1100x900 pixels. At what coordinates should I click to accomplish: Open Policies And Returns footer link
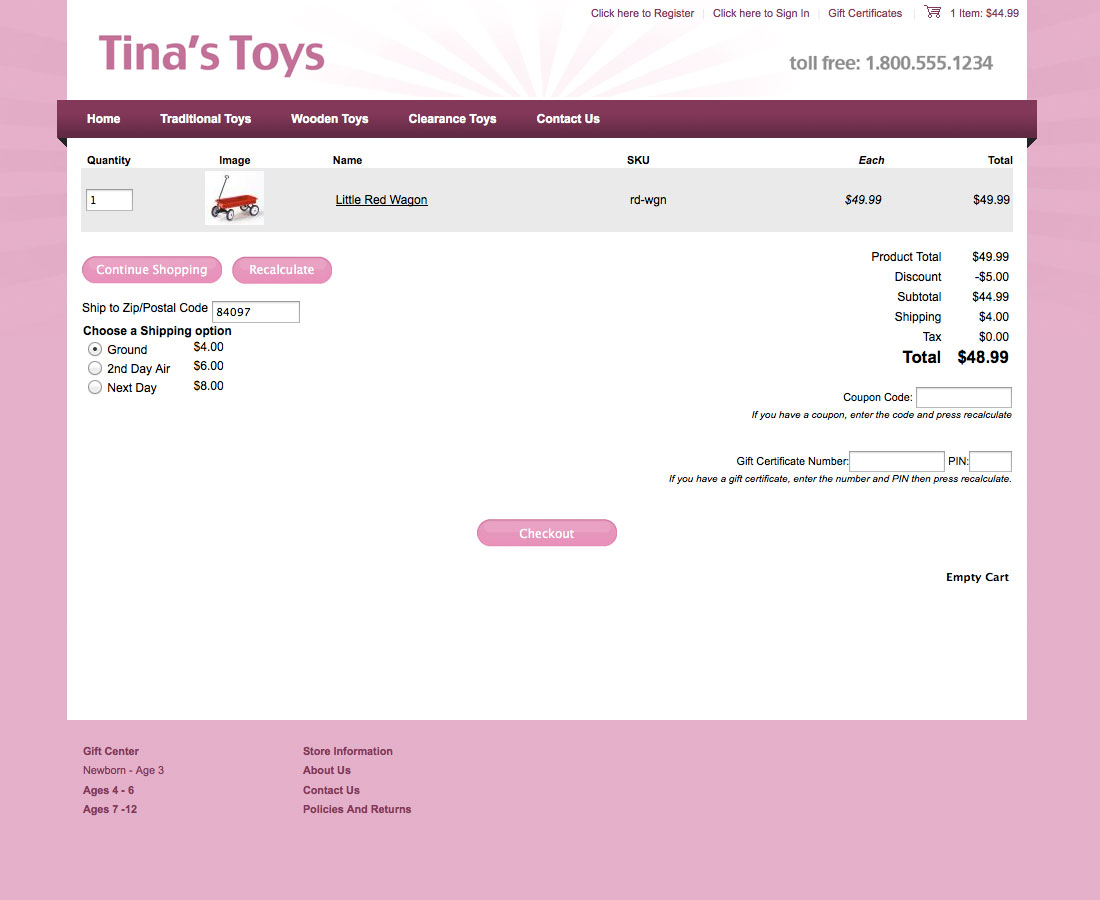pos(357,809)
